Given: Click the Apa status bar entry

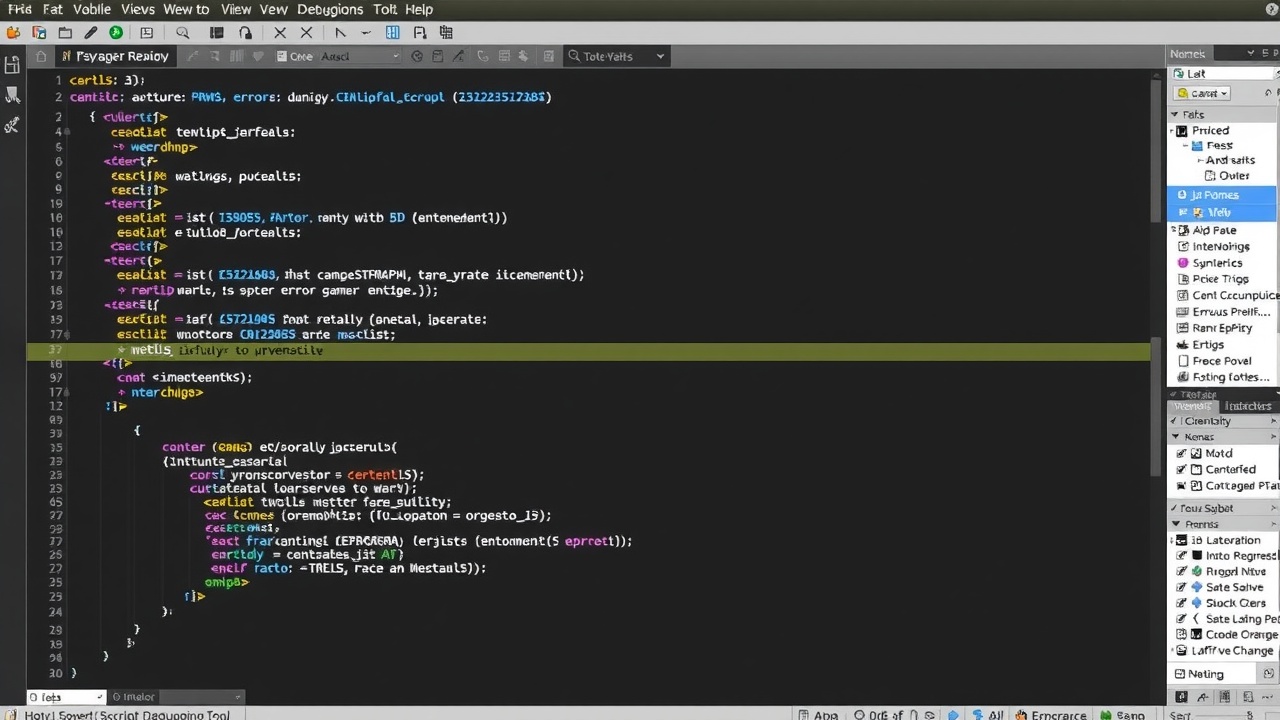Looking at the screenshot, I should 817,715.
